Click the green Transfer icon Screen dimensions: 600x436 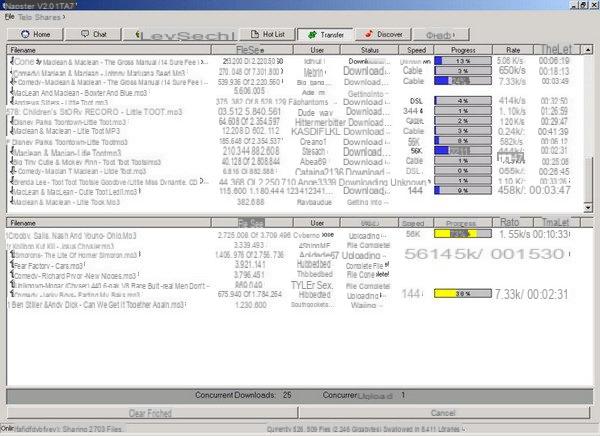pos(312,35)
